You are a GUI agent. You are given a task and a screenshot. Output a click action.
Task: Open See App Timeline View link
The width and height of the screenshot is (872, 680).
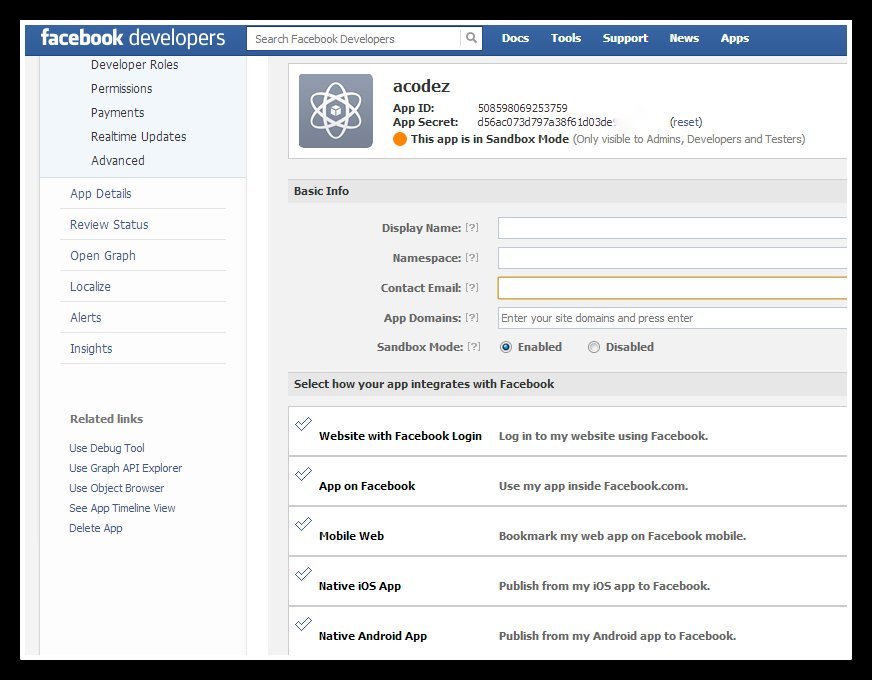click(122, 508)
